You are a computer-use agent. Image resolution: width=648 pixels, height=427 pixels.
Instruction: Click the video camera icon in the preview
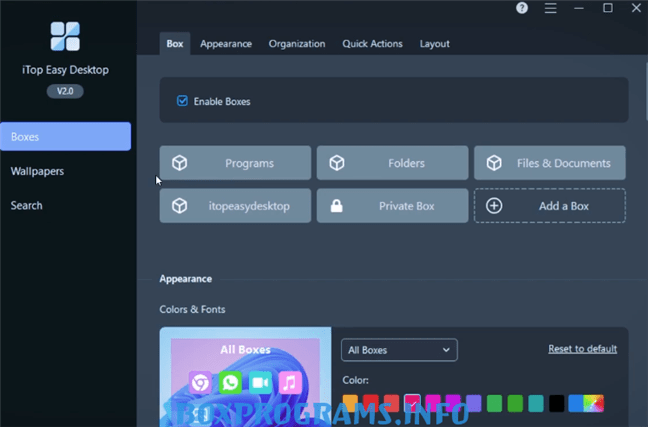(x=260, y=382)
